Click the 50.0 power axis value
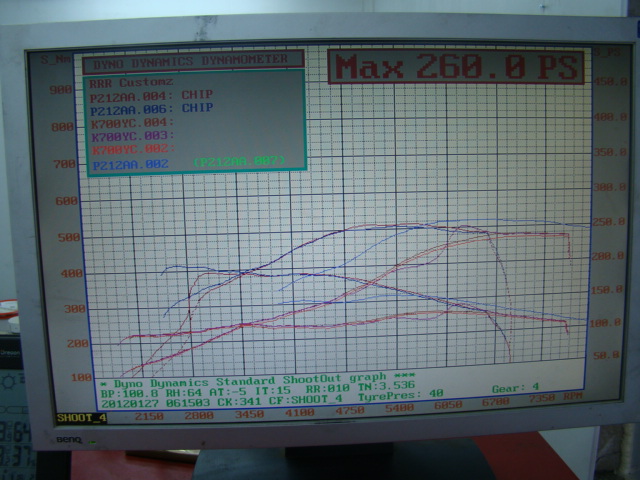Viewport: 640px width, 480px height. click(608, 356)
